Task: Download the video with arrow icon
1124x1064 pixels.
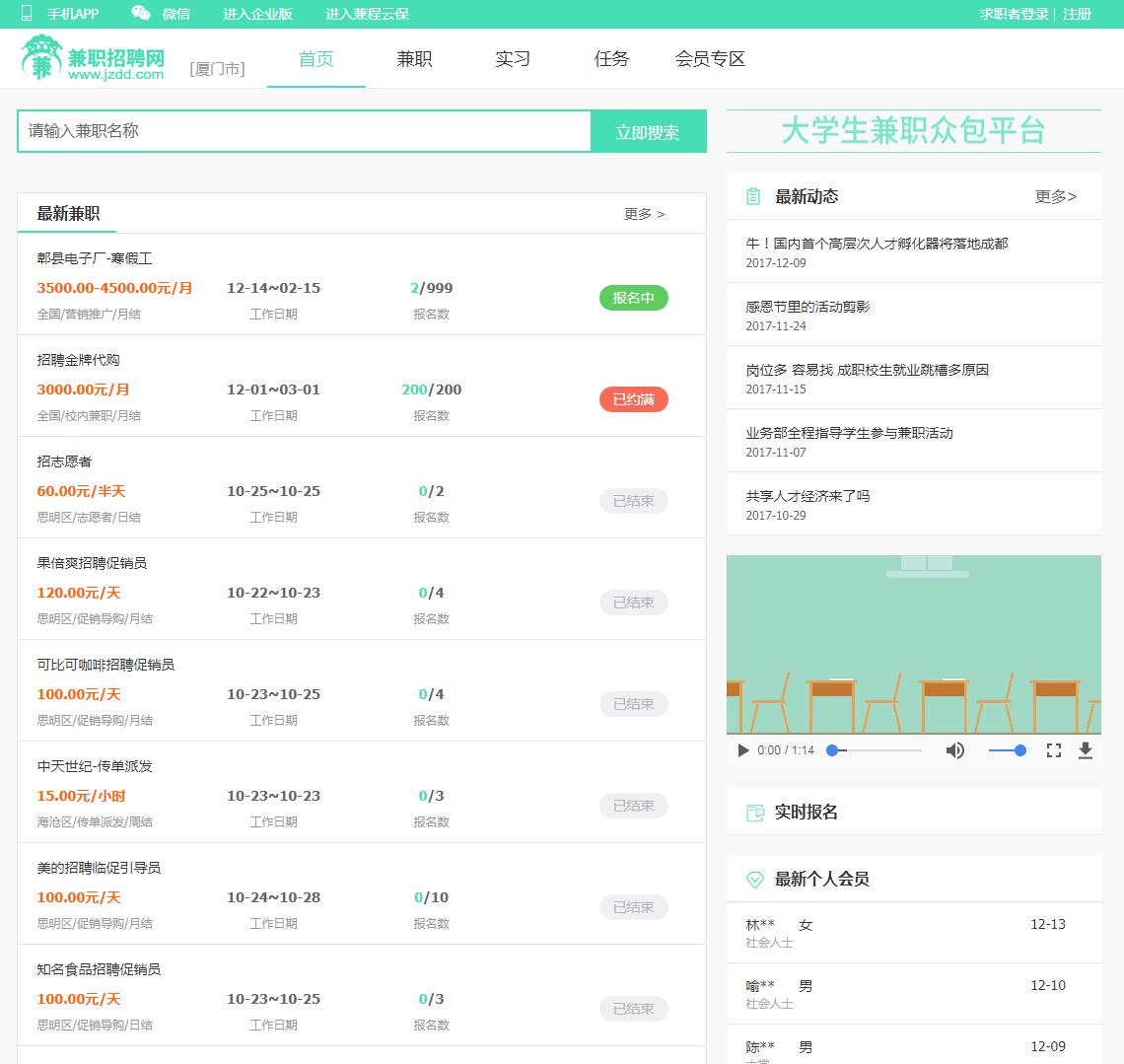Action: coord(1086,750)
